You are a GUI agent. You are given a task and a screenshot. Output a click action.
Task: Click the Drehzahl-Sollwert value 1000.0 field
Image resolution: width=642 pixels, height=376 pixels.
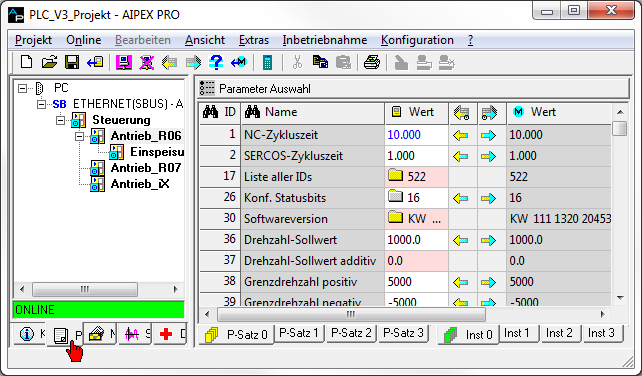(416, 240)
